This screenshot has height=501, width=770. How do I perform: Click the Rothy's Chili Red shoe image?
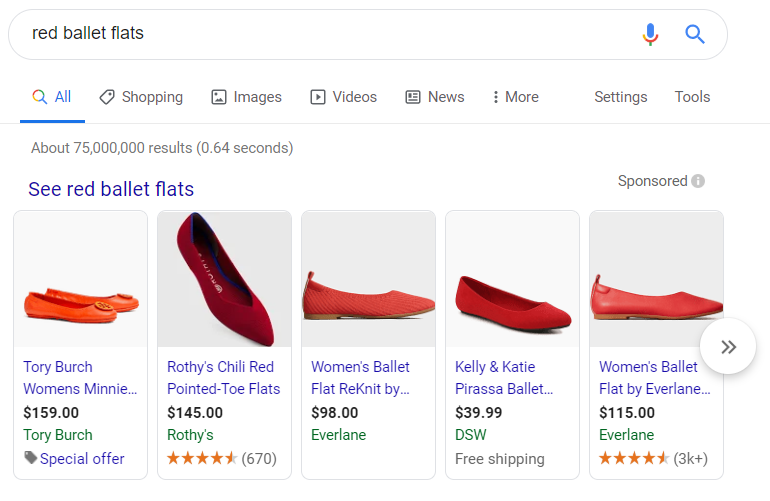pos(224,280)
